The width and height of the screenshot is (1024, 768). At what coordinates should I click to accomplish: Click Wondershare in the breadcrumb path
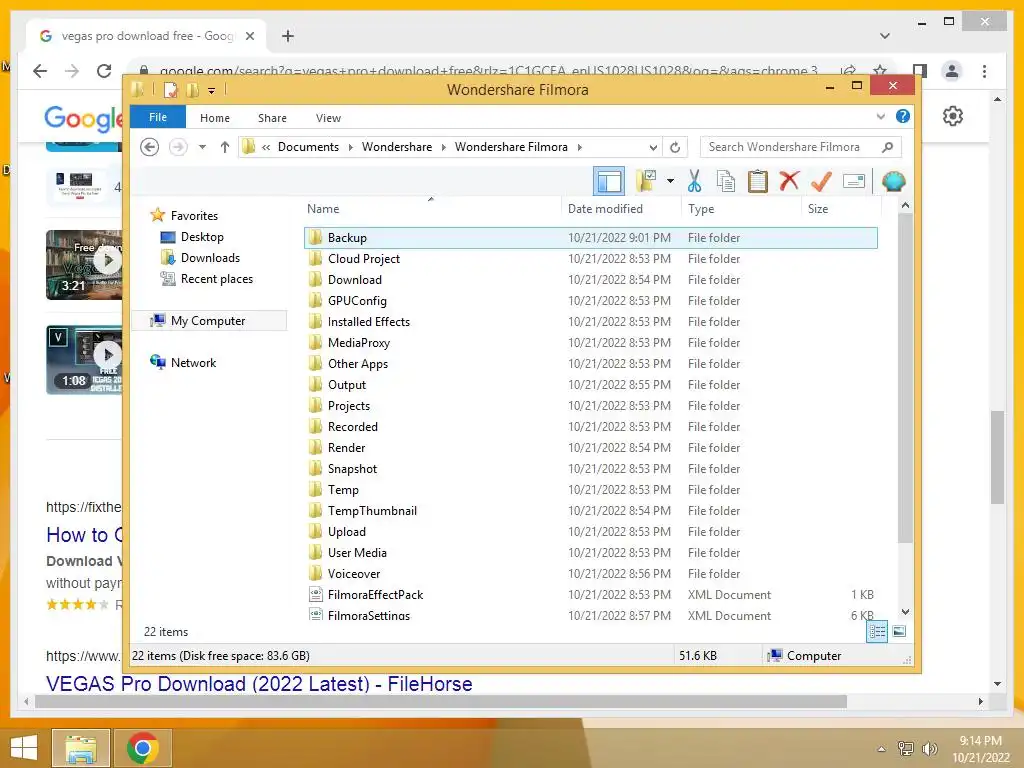396,147
